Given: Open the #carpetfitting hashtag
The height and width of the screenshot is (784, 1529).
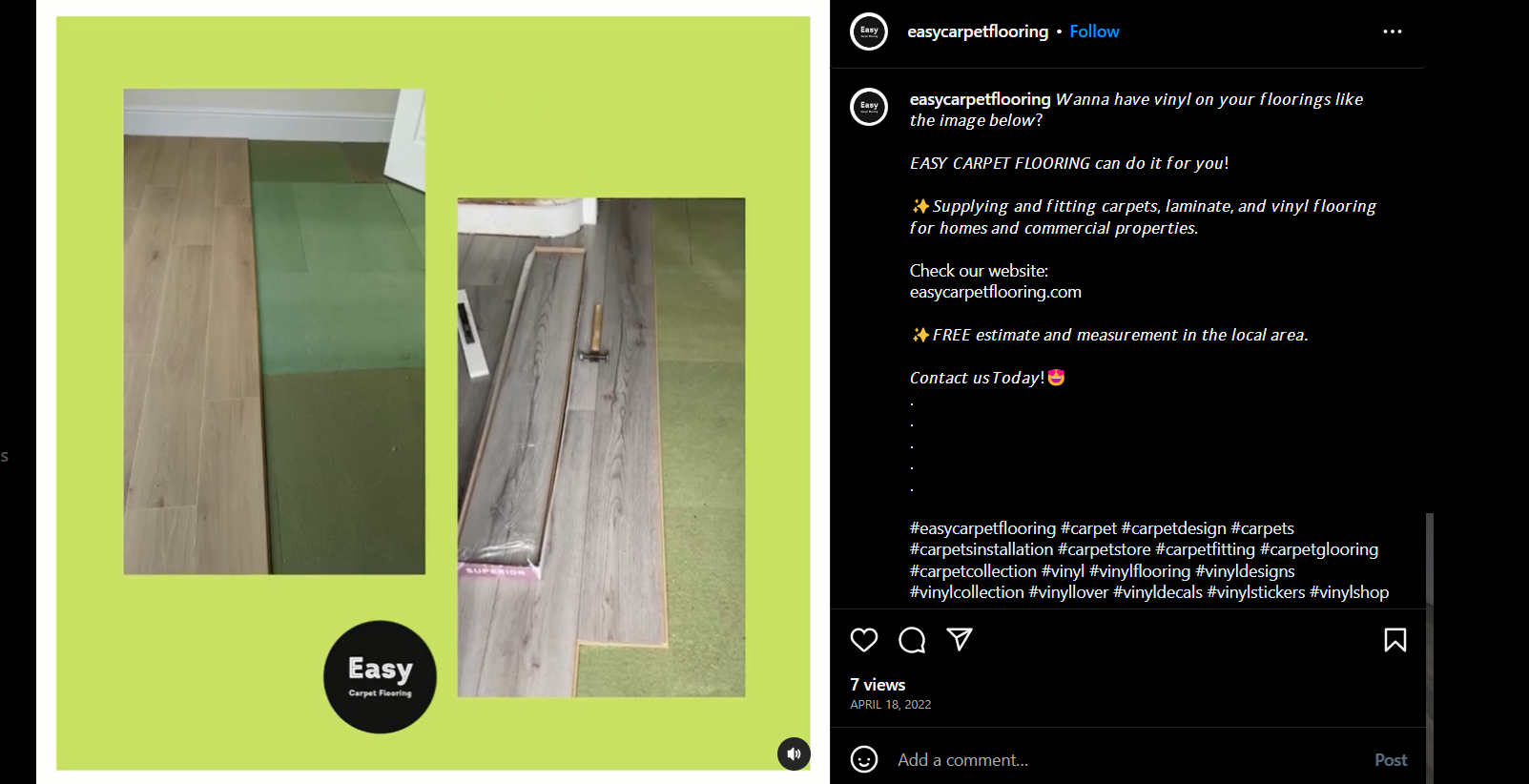Looking at the screenshot, I should coord(1205,549).
